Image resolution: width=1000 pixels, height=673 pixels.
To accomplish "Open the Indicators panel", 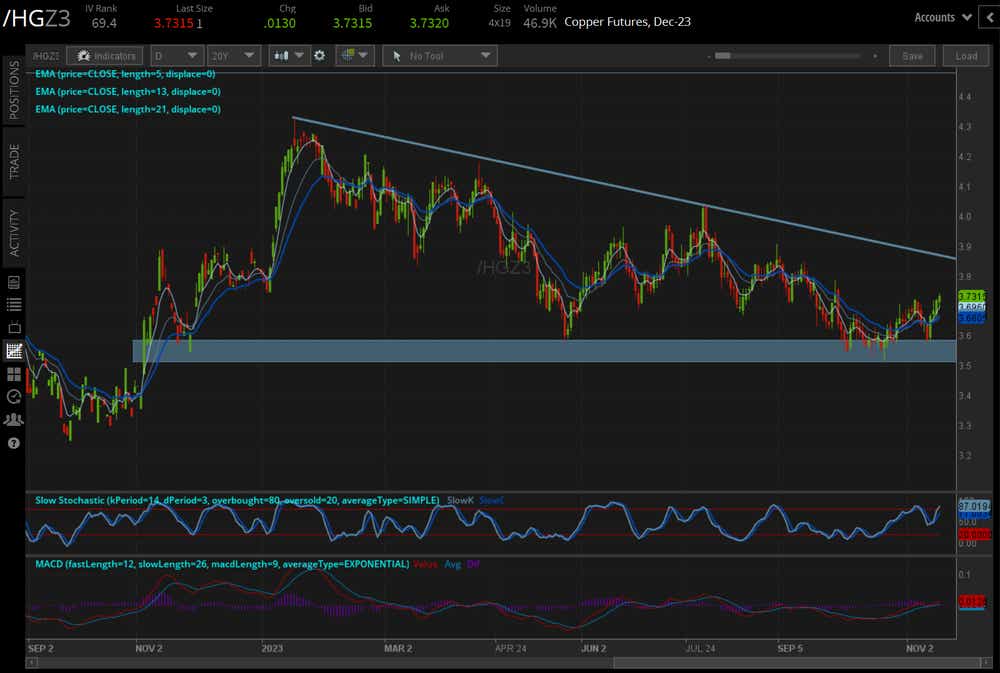I will (x=106, y=56).
